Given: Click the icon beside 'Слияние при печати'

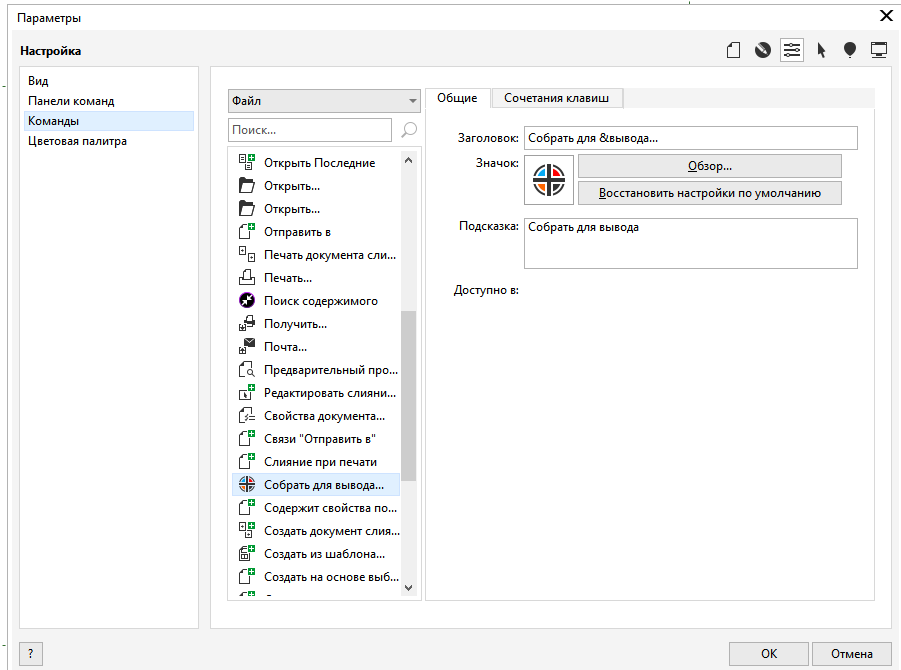Looking at the screenshot, I should [247, 461].
